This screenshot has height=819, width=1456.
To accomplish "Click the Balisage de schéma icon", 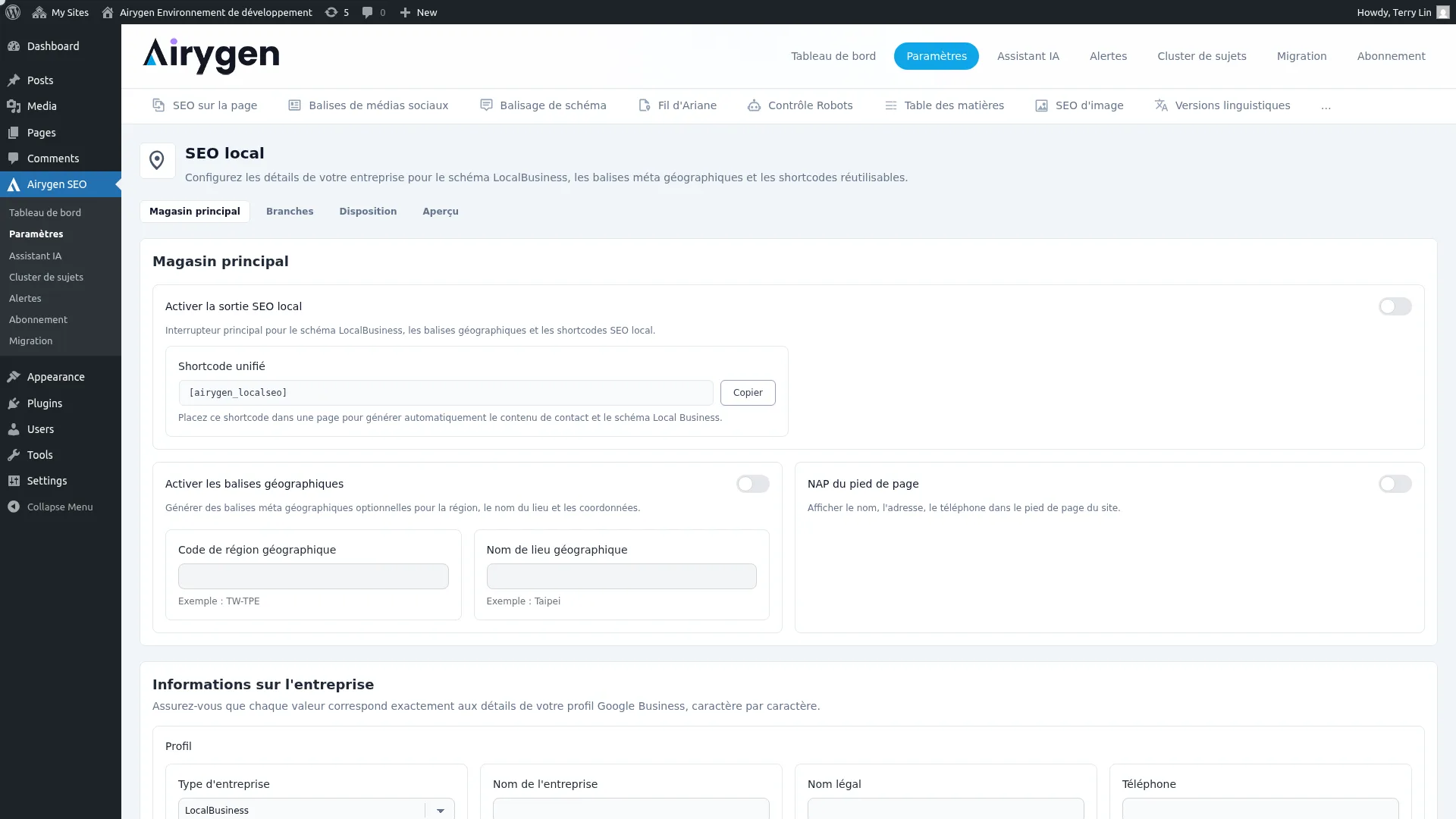I will [x=486, y=105].
